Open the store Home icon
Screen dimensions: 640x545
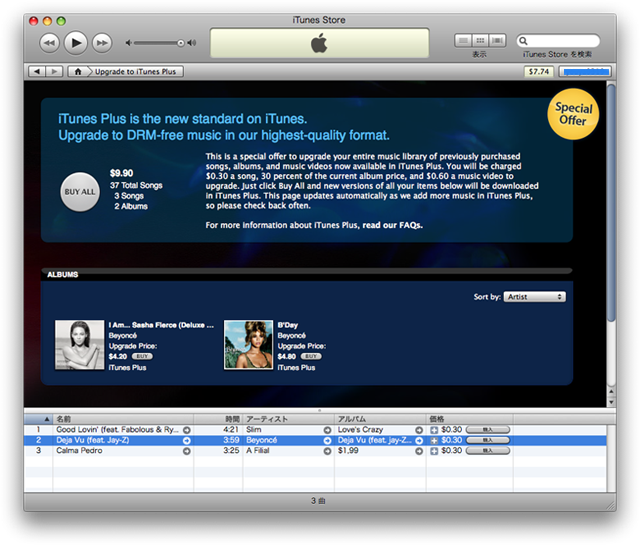pos(78,71)
